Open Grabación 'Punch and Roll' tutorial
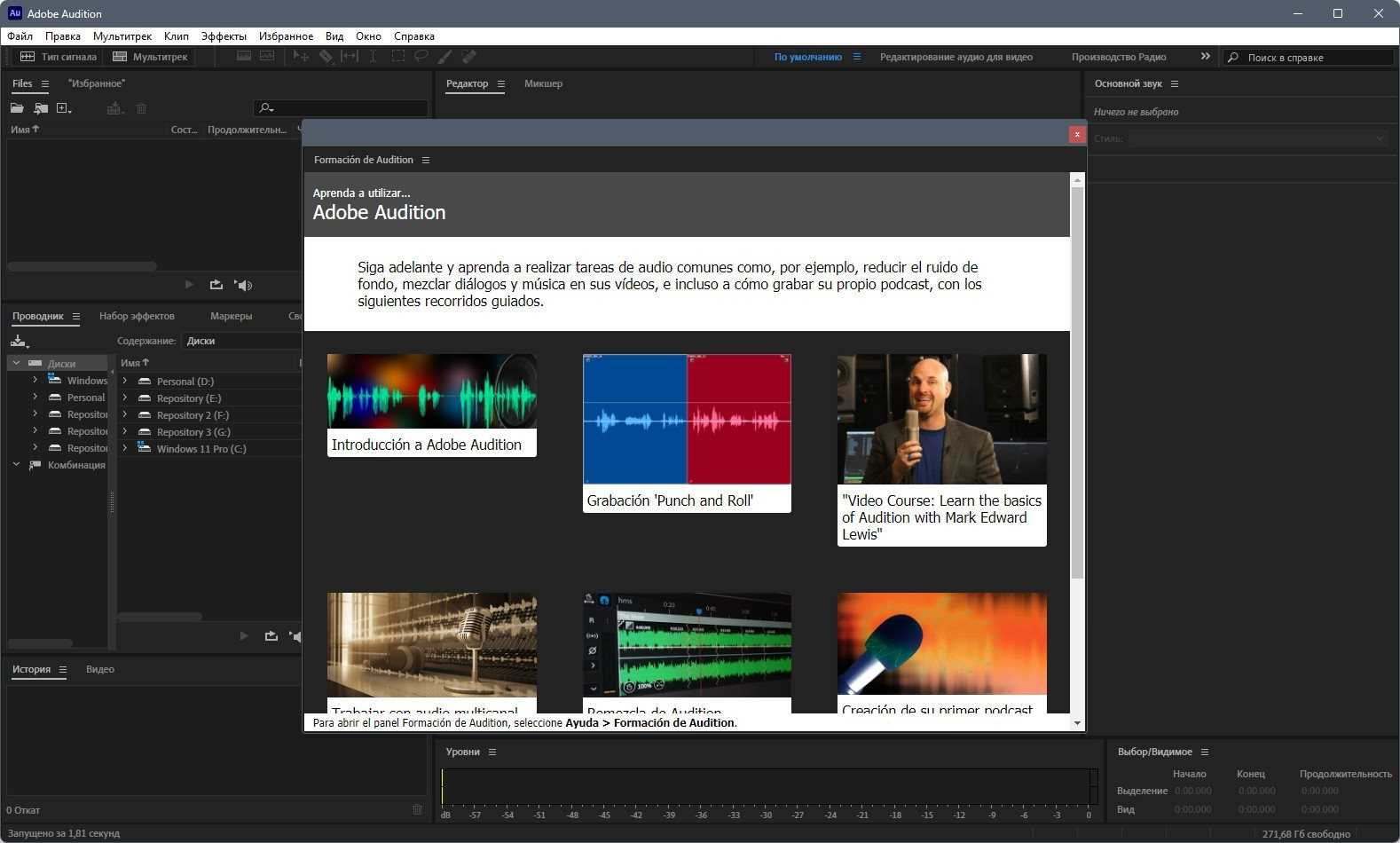The height and width of the screenshot is (843, 1400). [x=687, y=433]
